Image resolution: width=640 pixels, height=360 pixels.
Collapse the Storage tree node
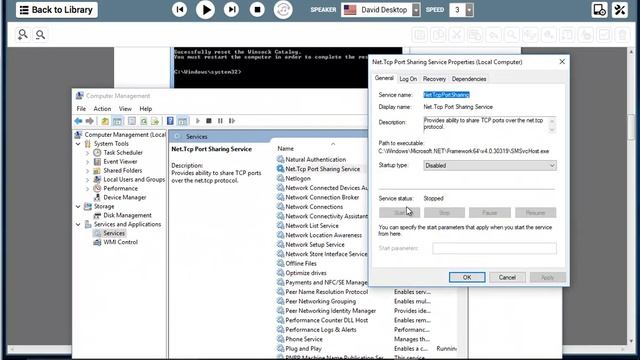[x=78, y=207]
